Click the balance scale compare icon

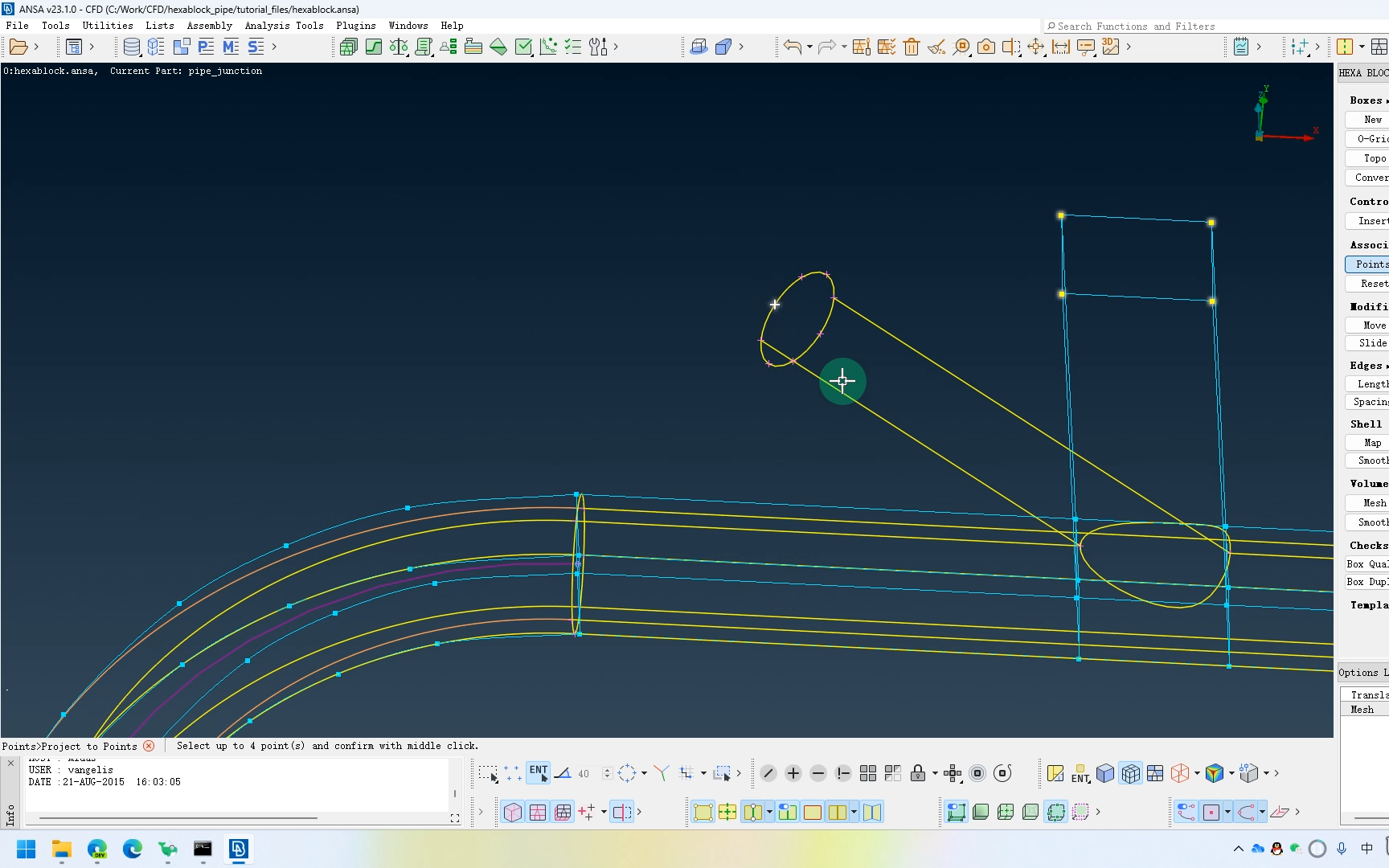399,47
